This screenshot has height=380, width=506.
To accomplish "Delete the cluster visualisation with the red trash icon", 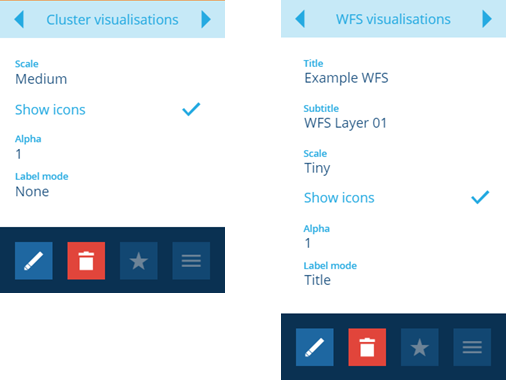I will 86,261.
